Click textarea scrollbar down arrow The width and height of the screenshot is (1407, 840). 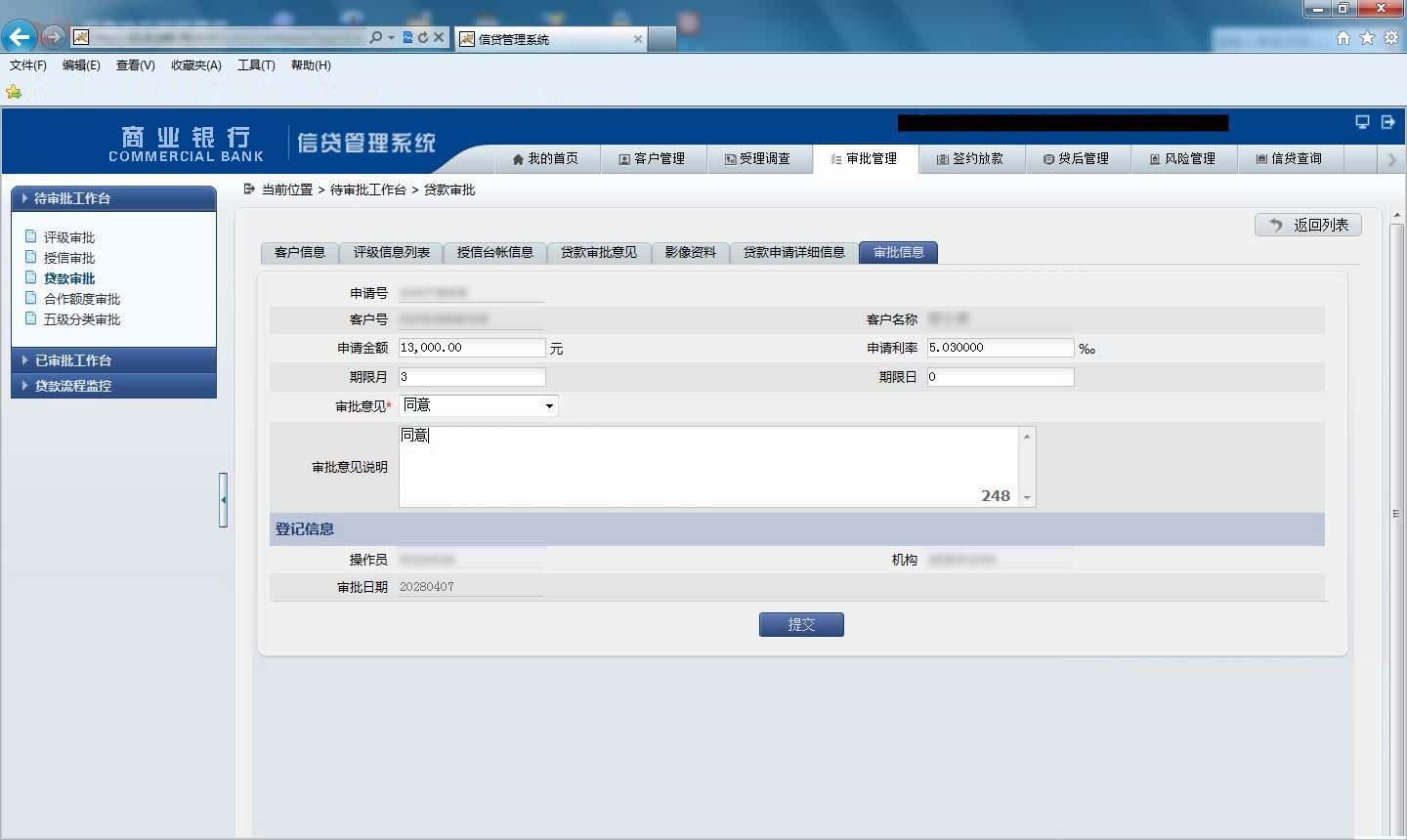click(1027, 498)
